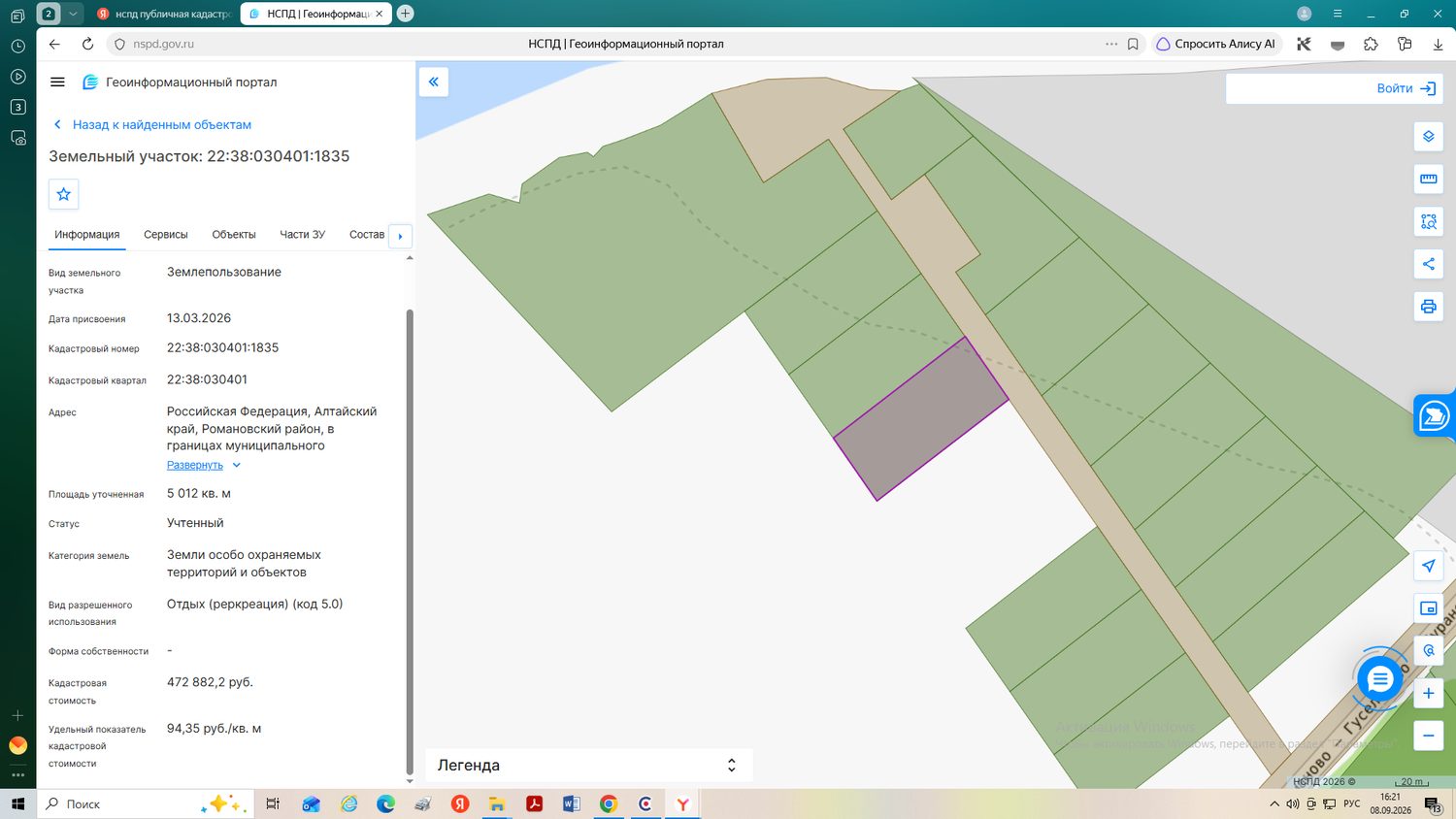Expand the full address with Развернуть
1456x819 pixels.
pyautogui.click(x=204, y=465)
